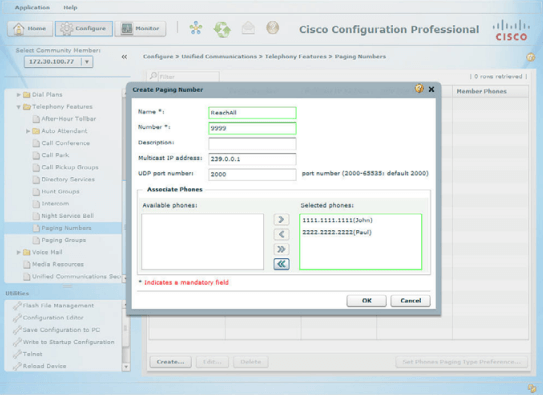Click the UDP port number field
Screen dimensions: 543x395
pyautogui.click(x=252, y=174)
